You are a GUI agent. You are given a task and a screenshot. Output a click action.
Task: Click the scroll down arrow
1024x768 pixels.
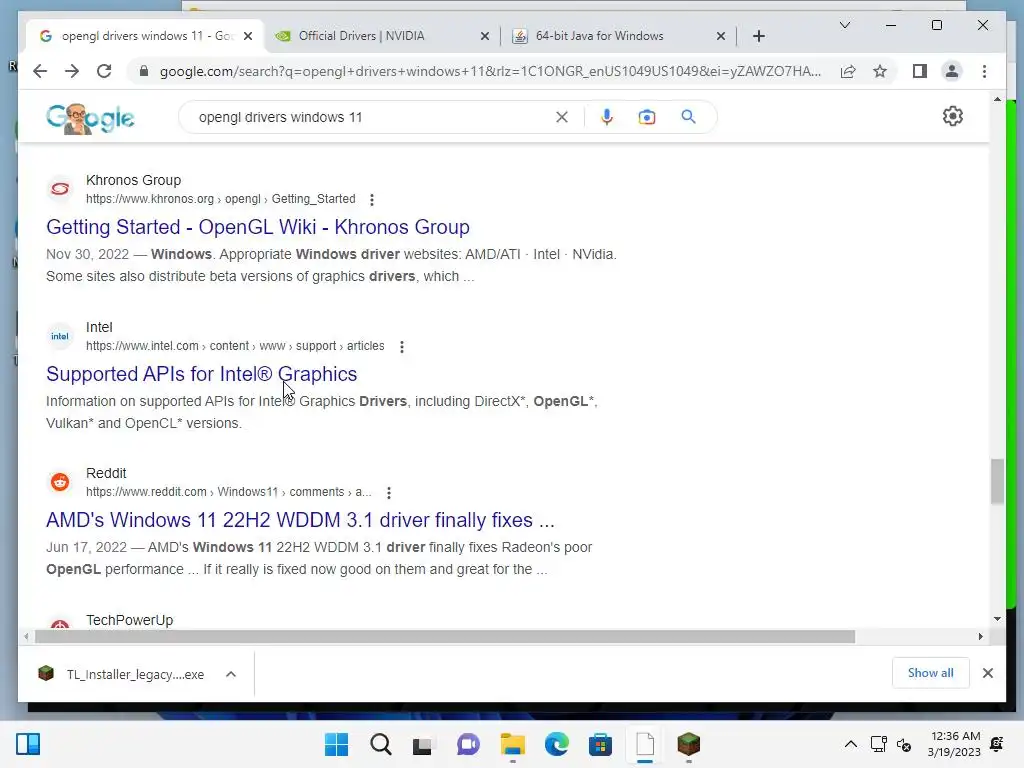(997, 619)
